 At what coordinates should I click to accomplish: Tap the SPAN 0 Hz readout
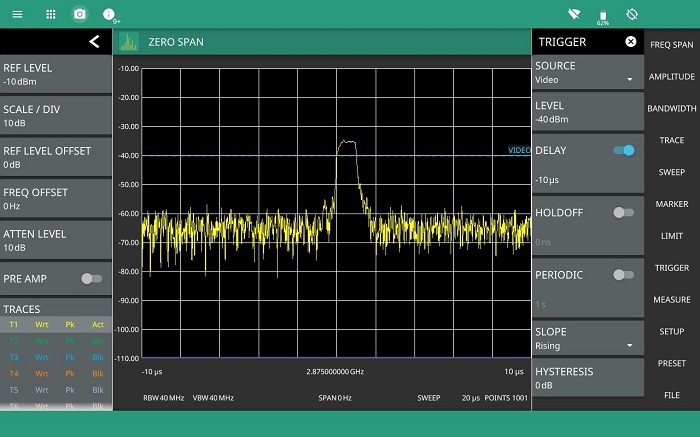pyautogui.click(x=335, y=398)
